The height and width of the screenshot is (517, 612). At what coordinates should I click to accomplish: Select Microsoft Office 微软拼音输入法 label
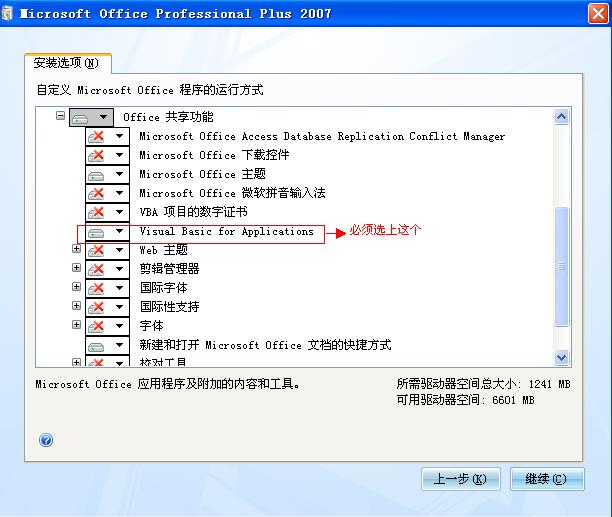click(x=232, y=193)
